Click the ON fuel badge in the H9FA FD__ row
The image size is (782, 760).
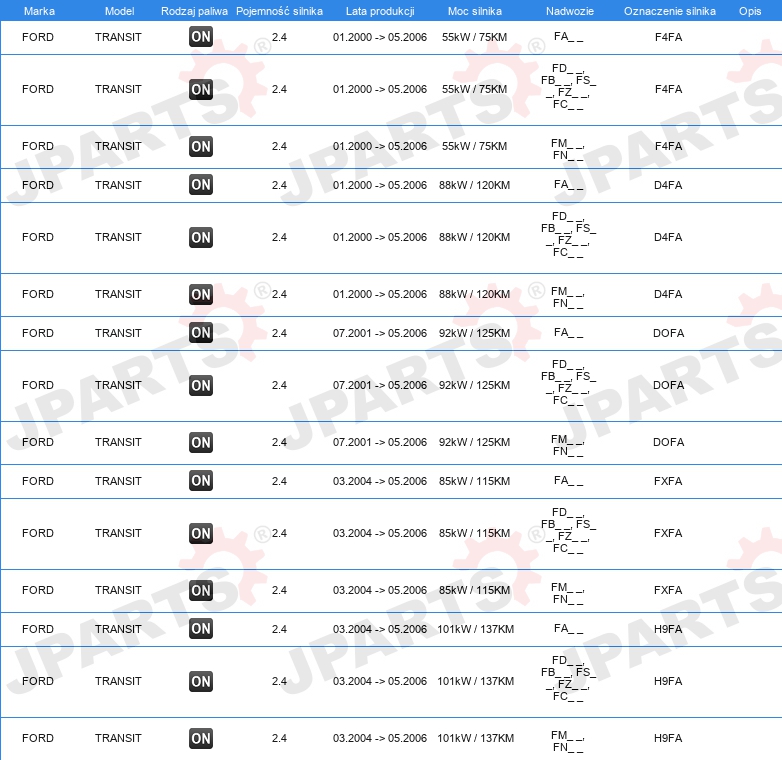[x=201, y=682]
